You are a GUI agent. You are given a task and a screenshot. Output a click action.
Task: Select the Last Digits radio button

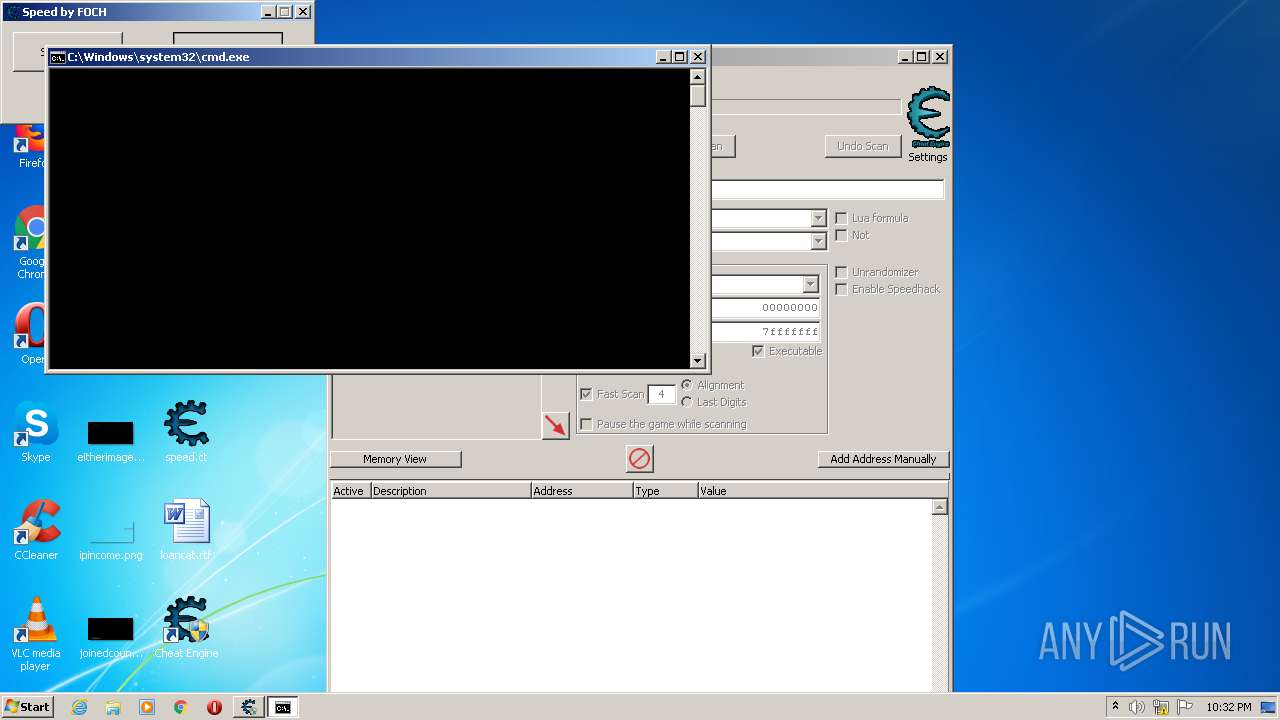click(x=686, y=402)
